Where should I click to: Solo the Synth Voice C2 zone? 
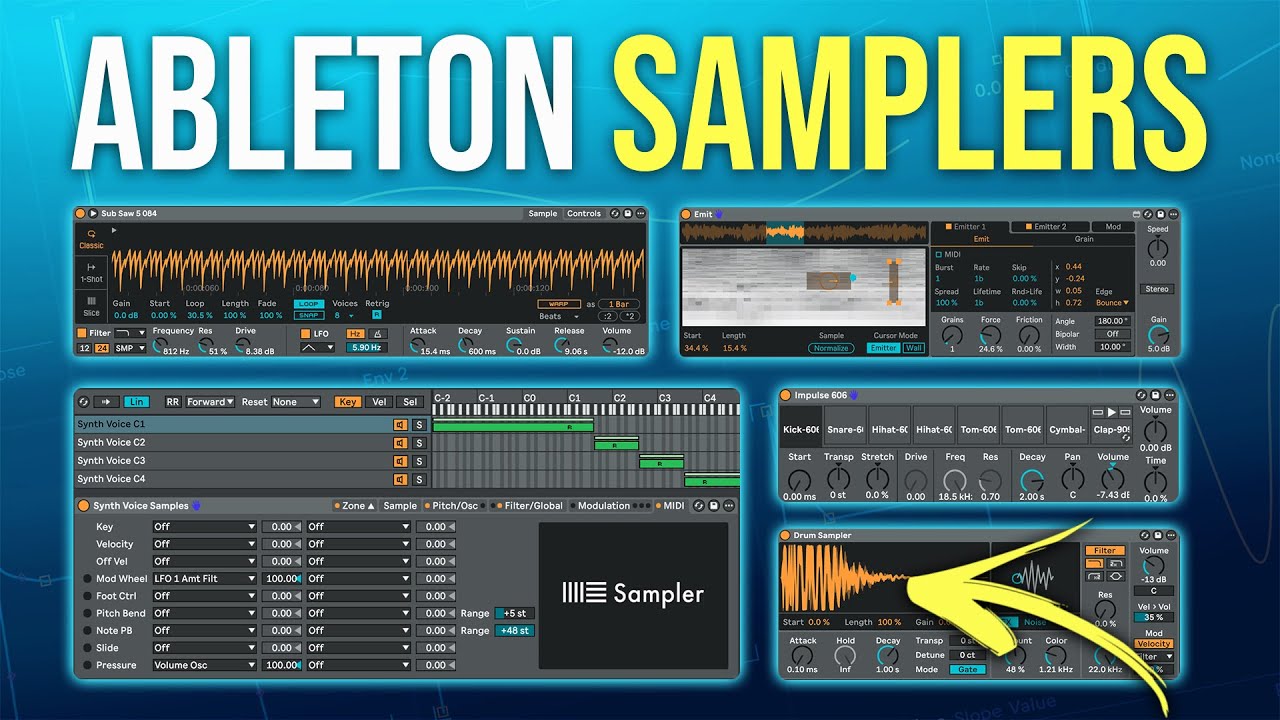tap(419, 443)
